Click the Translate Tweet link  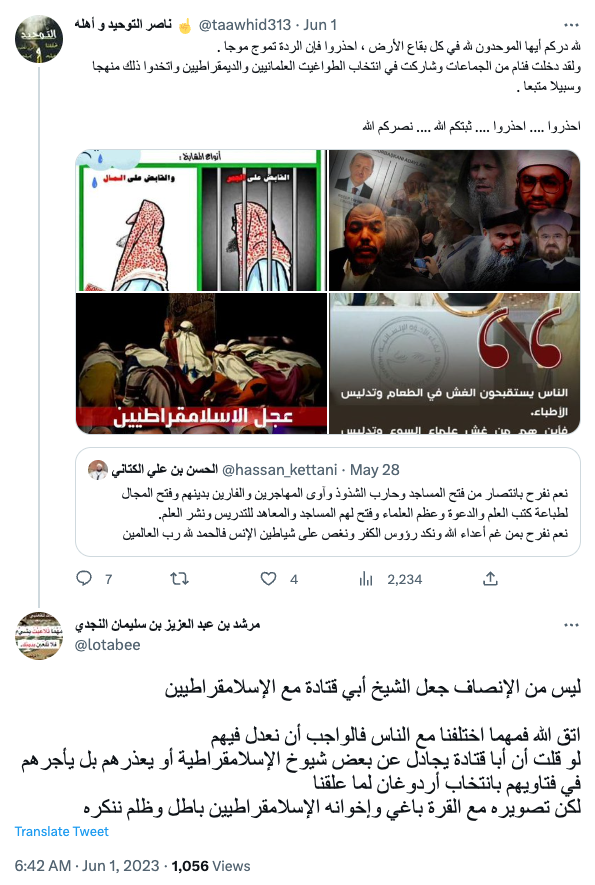62,831
